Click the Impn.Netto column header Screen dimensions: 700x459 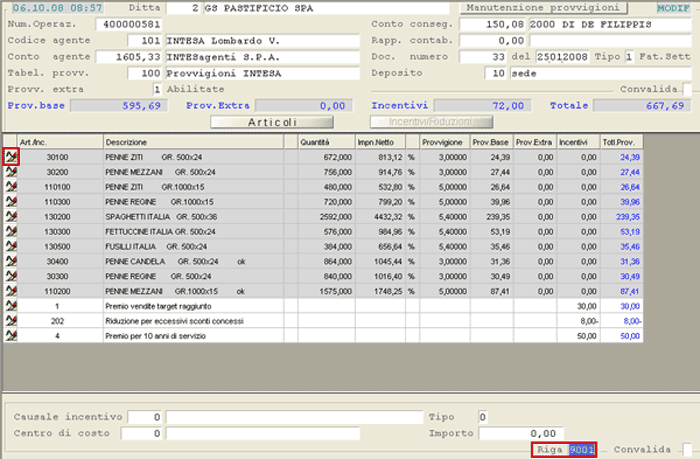coord(380,142)
